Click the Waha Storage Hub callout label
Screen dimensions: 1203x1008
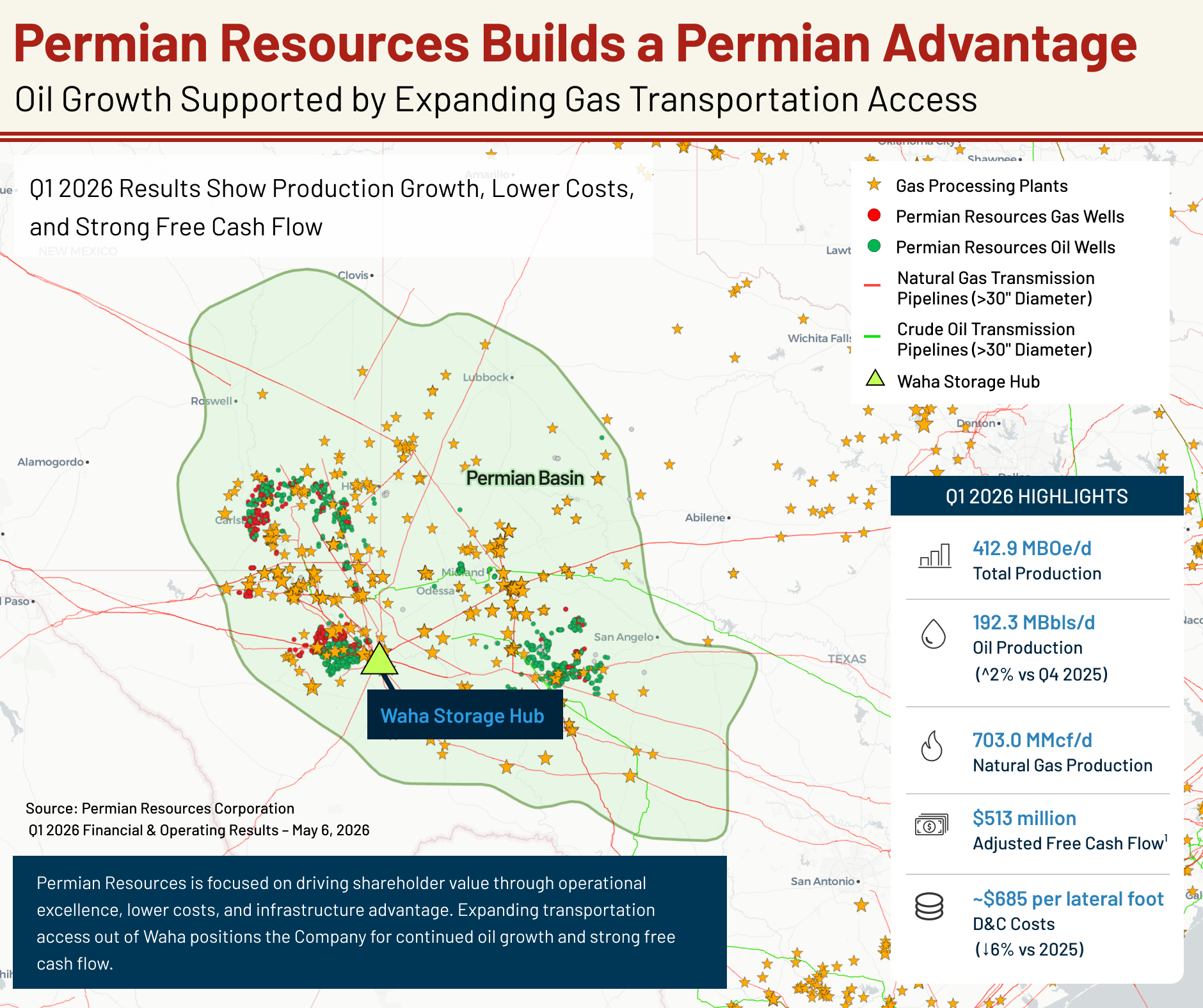465,714
